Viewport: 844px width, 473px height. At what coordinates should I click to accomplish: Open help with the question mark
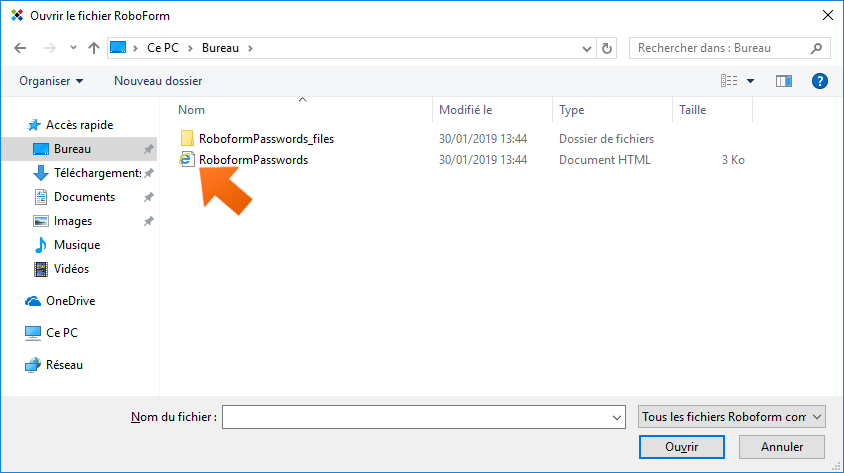point(819,81)
